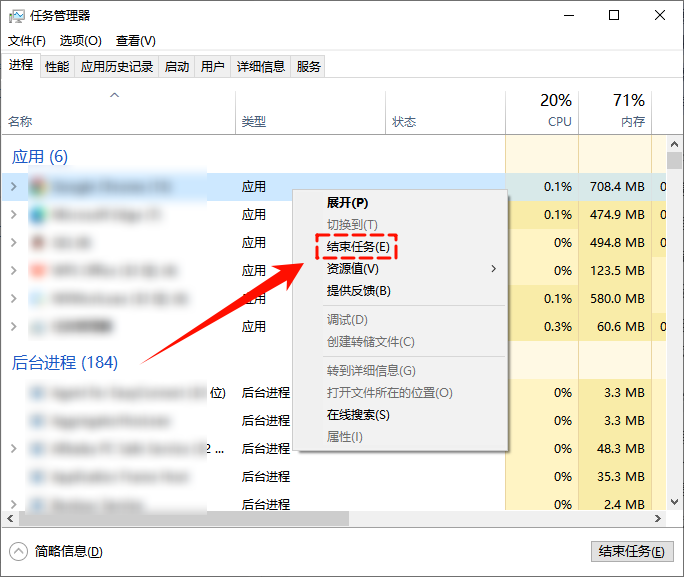Choose 提供反馈(B) in the context menu

coord(400,291)
